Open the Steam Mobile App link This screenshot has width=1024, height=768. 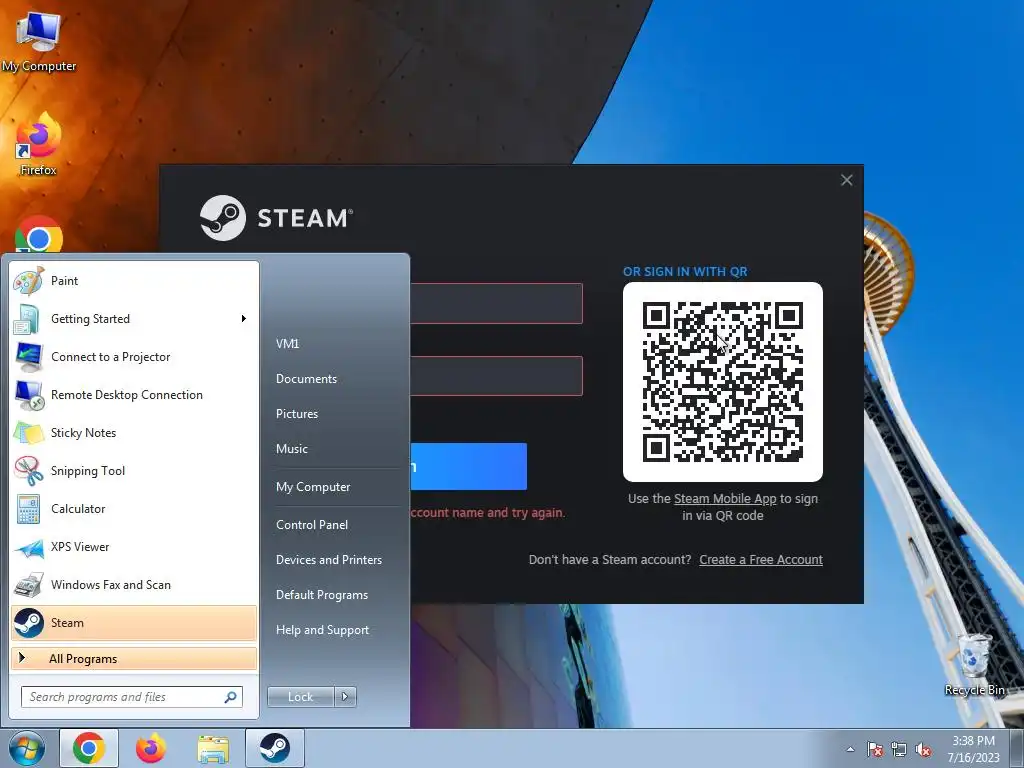(725, 499)
